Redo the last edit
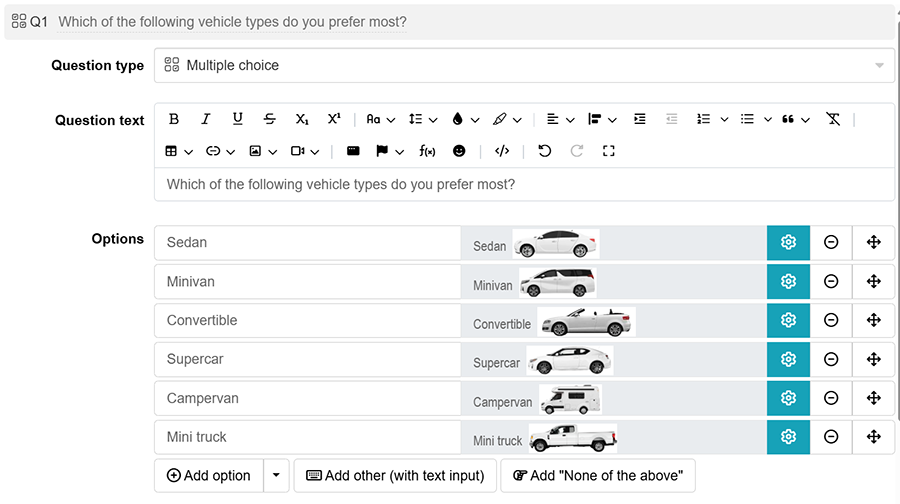Image resolution: width=900 pixels, height=504 pixels. tap(577, 151)
